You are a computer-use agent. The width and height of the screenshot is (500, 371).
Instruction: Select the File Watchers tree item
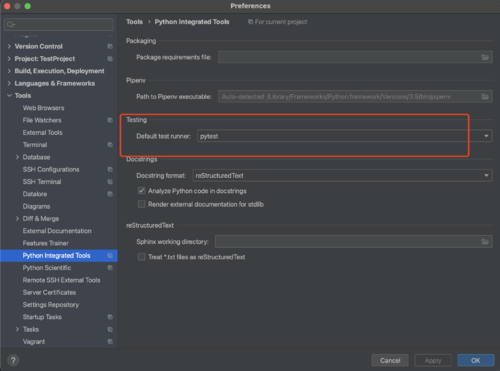pos(42,120)
